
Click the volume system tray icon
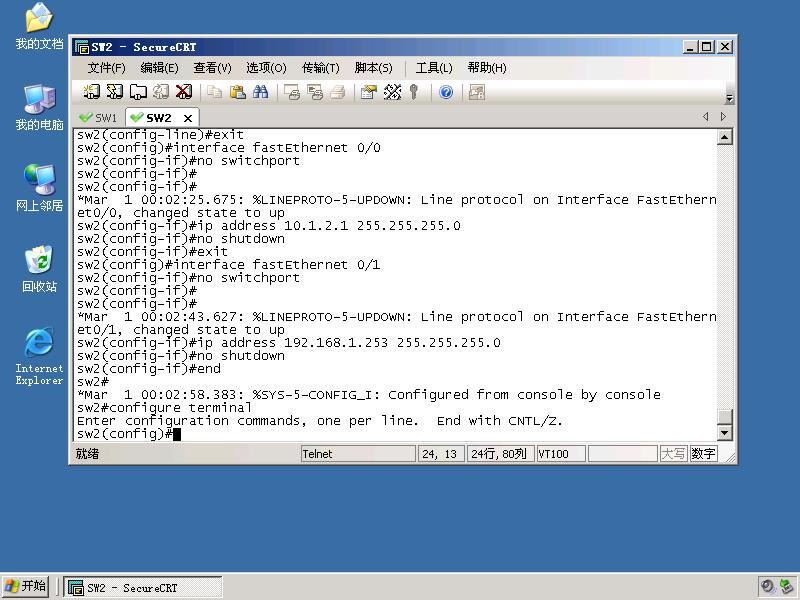pos(767,586)
